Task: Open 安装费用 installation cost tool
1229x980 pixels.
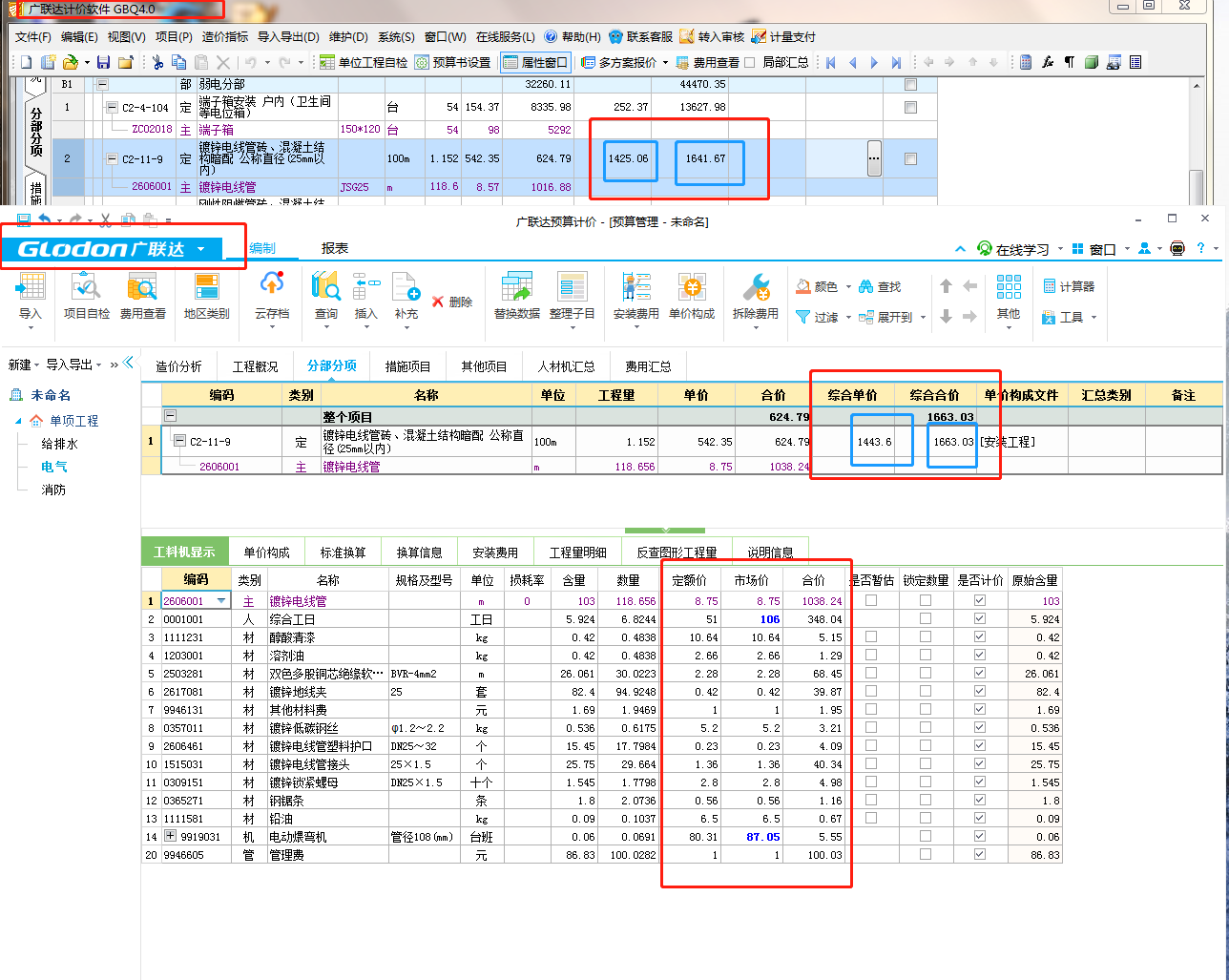Action: tap(635, 294)
